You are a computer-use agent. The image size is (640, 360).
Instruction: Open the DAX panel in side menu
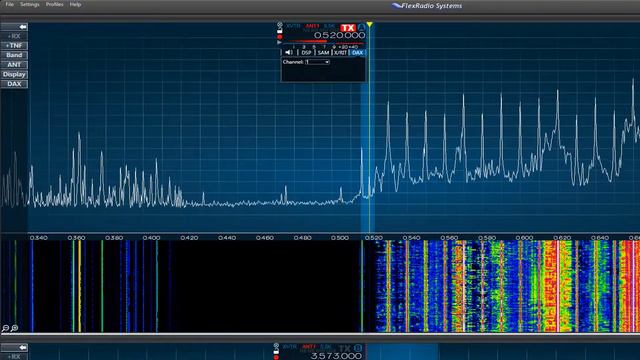tap(14, 84)
